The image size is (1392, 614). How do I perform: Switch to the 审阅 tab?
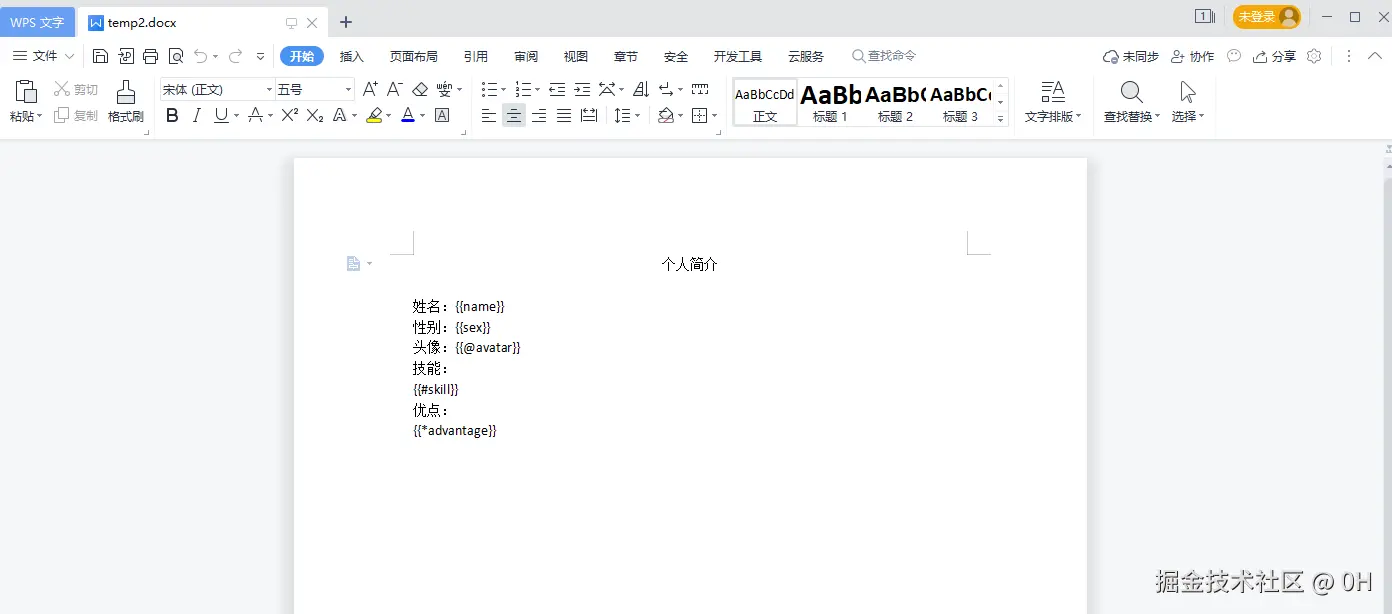coord(526,56)
